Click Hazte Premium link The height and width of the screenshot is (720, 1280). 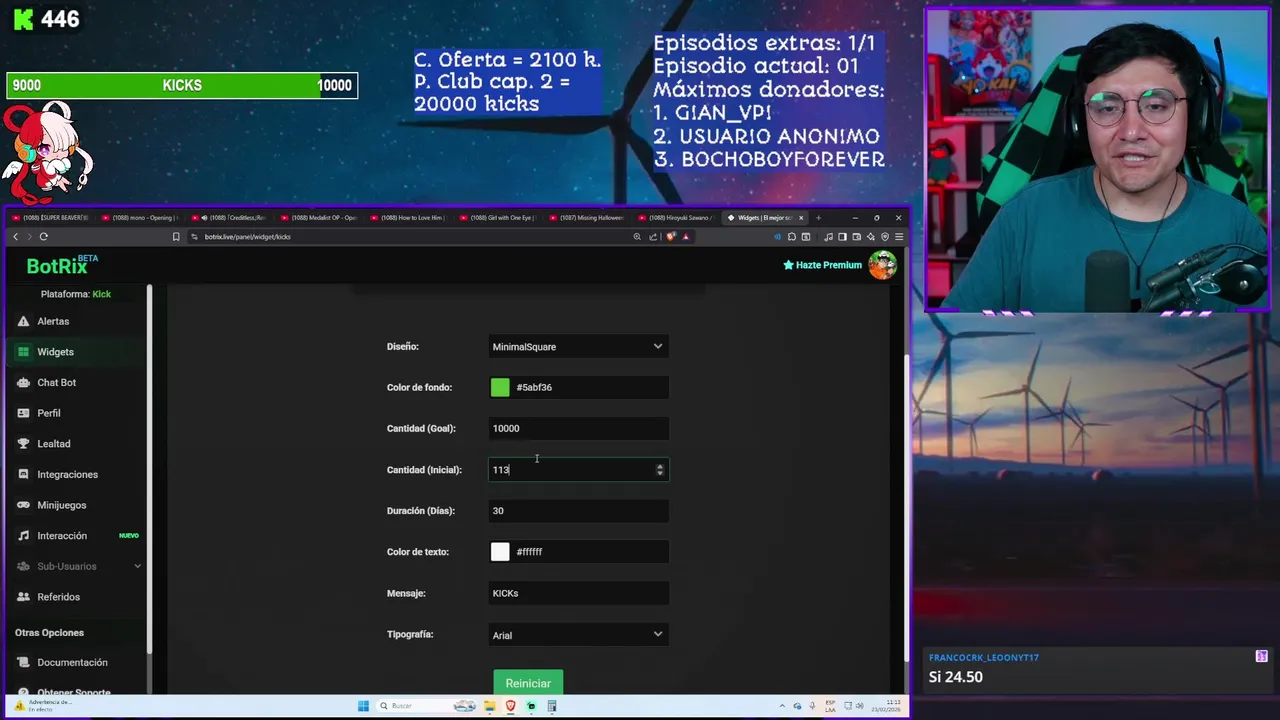(822, 265)
